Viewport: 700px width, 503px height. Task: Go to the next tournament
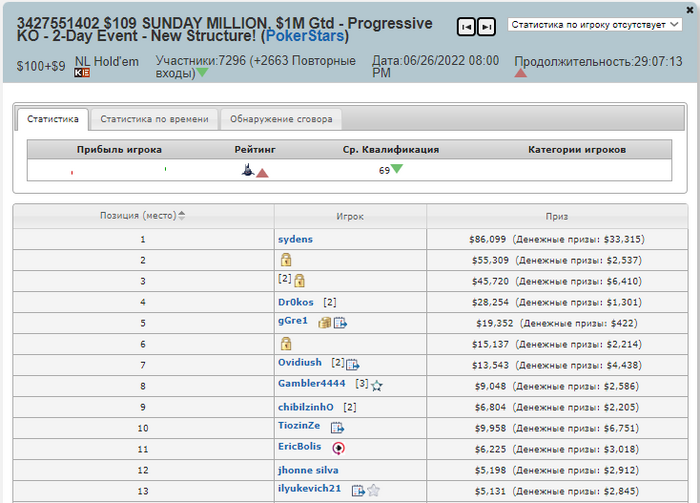(486, 27)
